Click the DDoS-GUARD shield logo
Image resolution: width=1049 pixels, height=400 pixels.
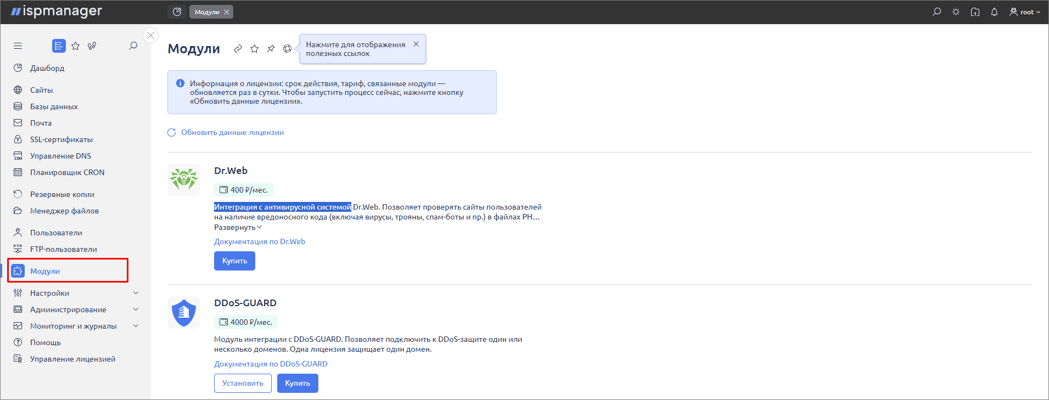point(183,312)
